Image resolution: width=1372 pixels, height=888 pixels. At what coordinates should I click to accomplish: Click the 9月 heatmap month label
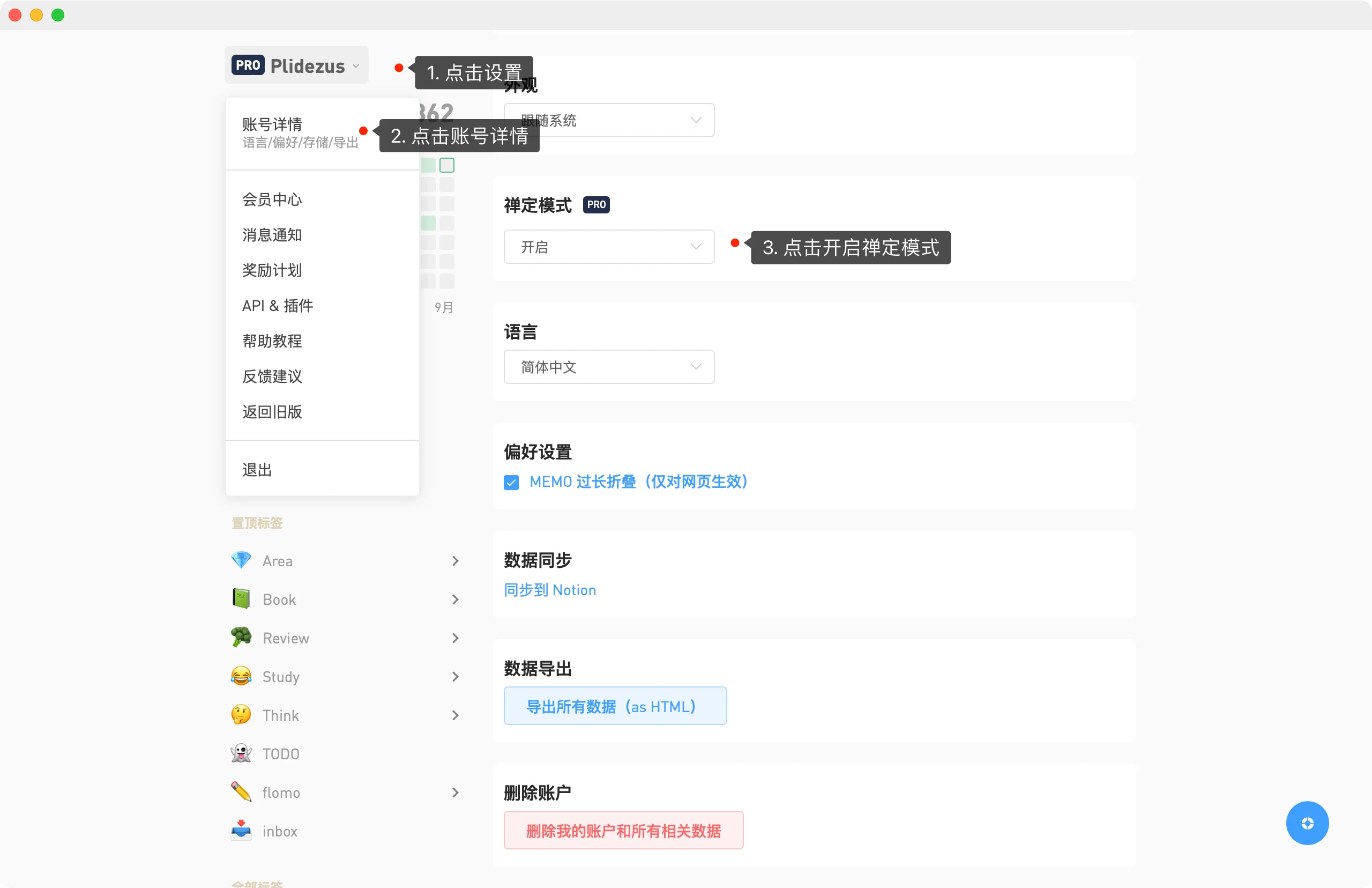coord(444,307)
